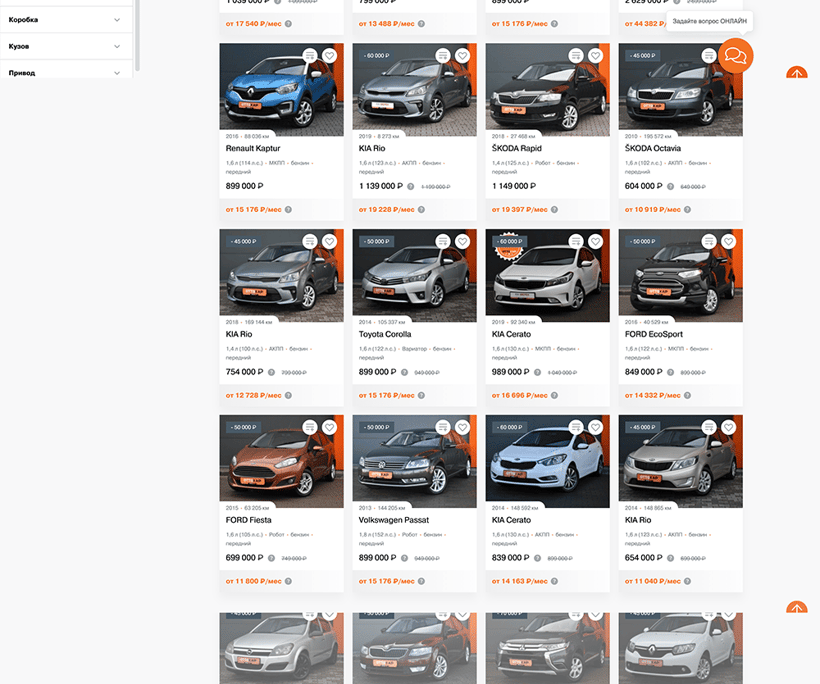
Task: View the orange FORD Fiesta photo
Action: click(281, 461)
